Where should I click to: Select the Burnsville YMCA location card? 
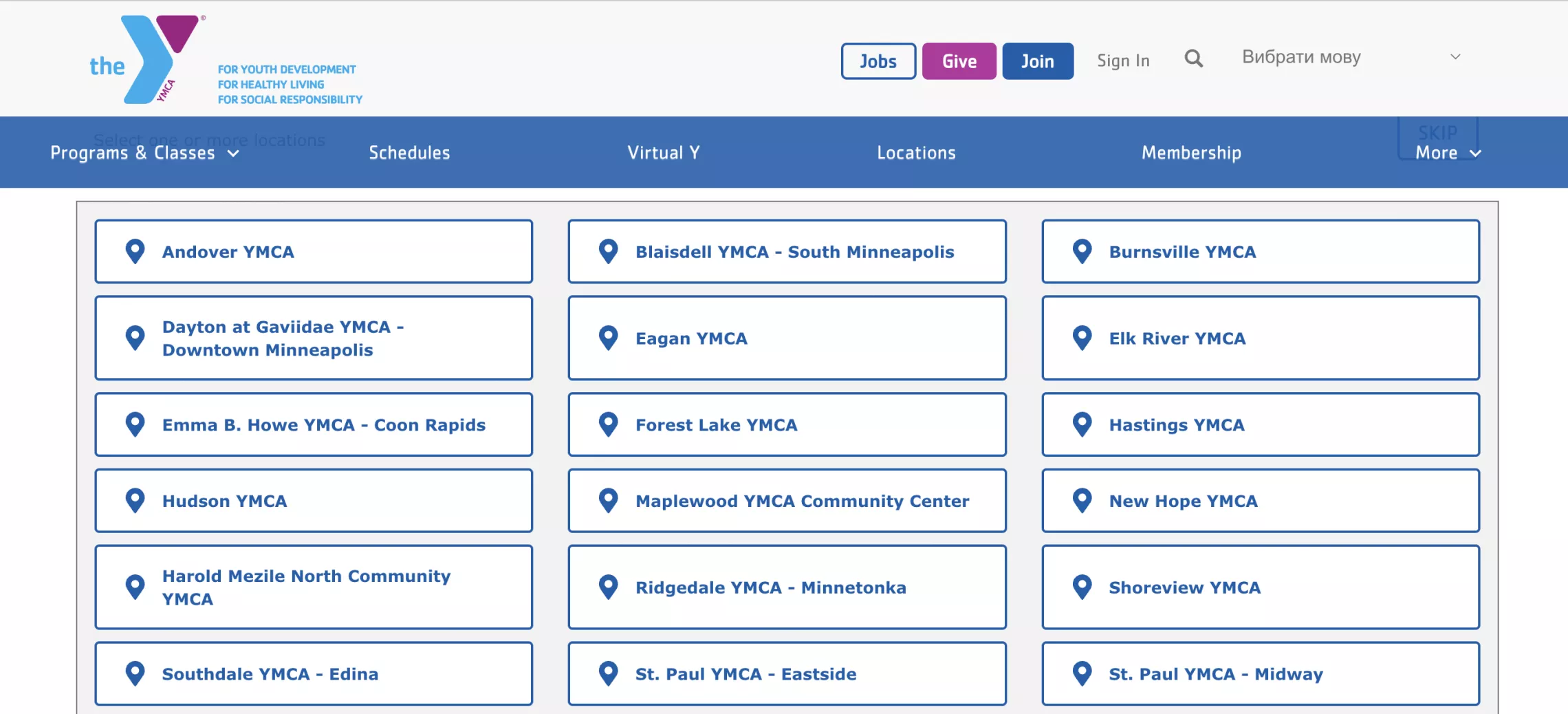pyautogui.click(x=1261, y=252)
